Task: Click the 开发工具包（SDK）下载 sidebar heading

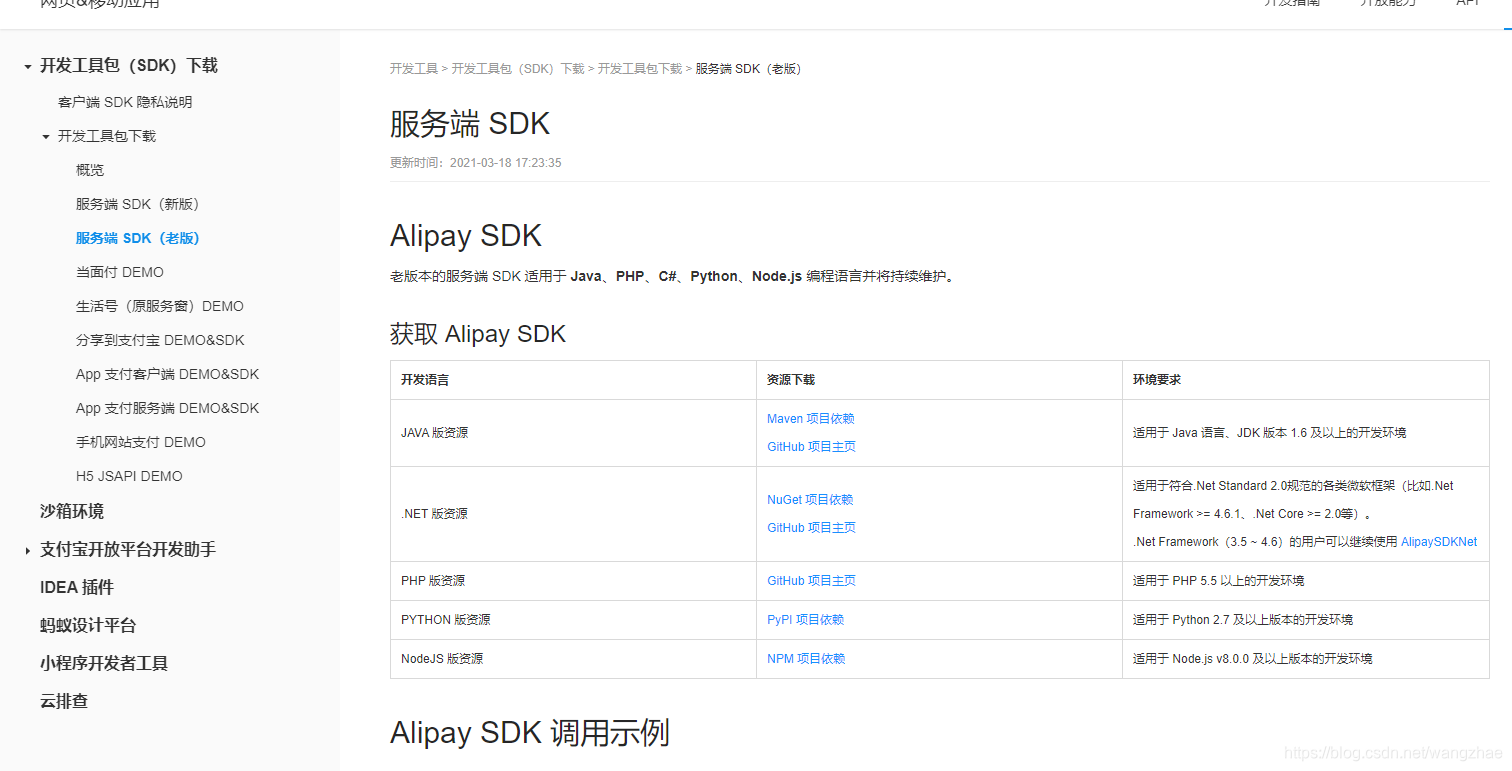Action: point(129,66)
